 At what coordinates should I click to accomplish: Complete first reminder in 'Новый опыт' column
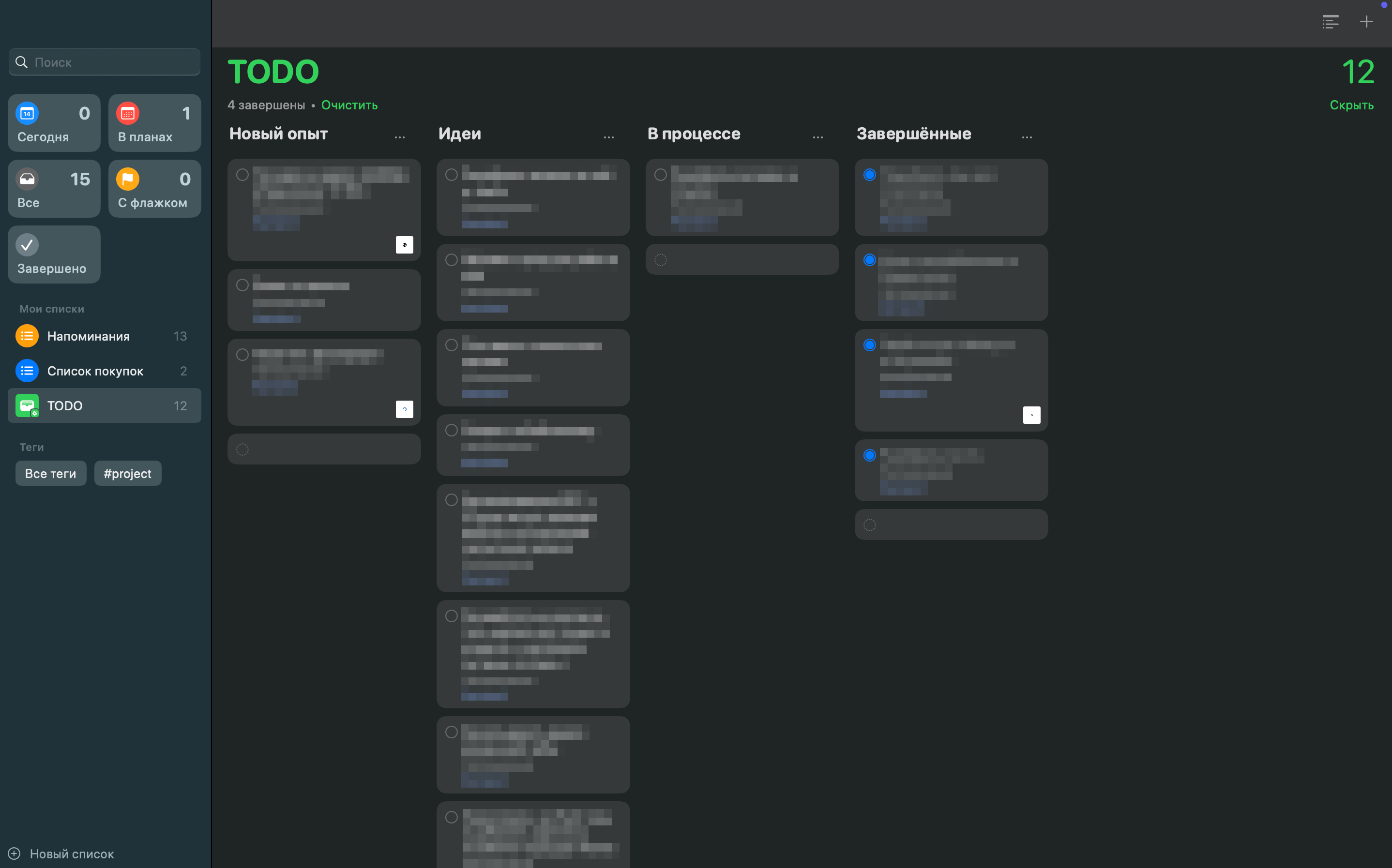tap(242, 175)
